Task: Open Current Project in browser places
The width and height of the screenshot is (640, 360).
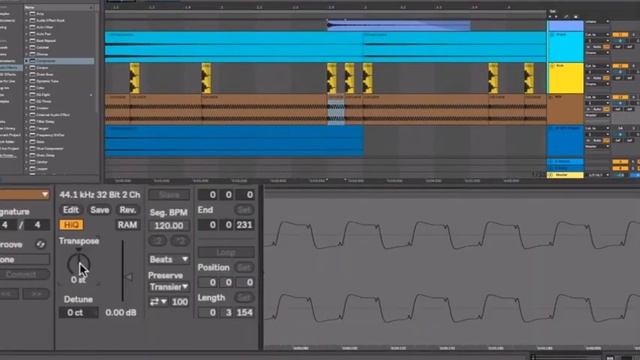Action: click(10, 135)
